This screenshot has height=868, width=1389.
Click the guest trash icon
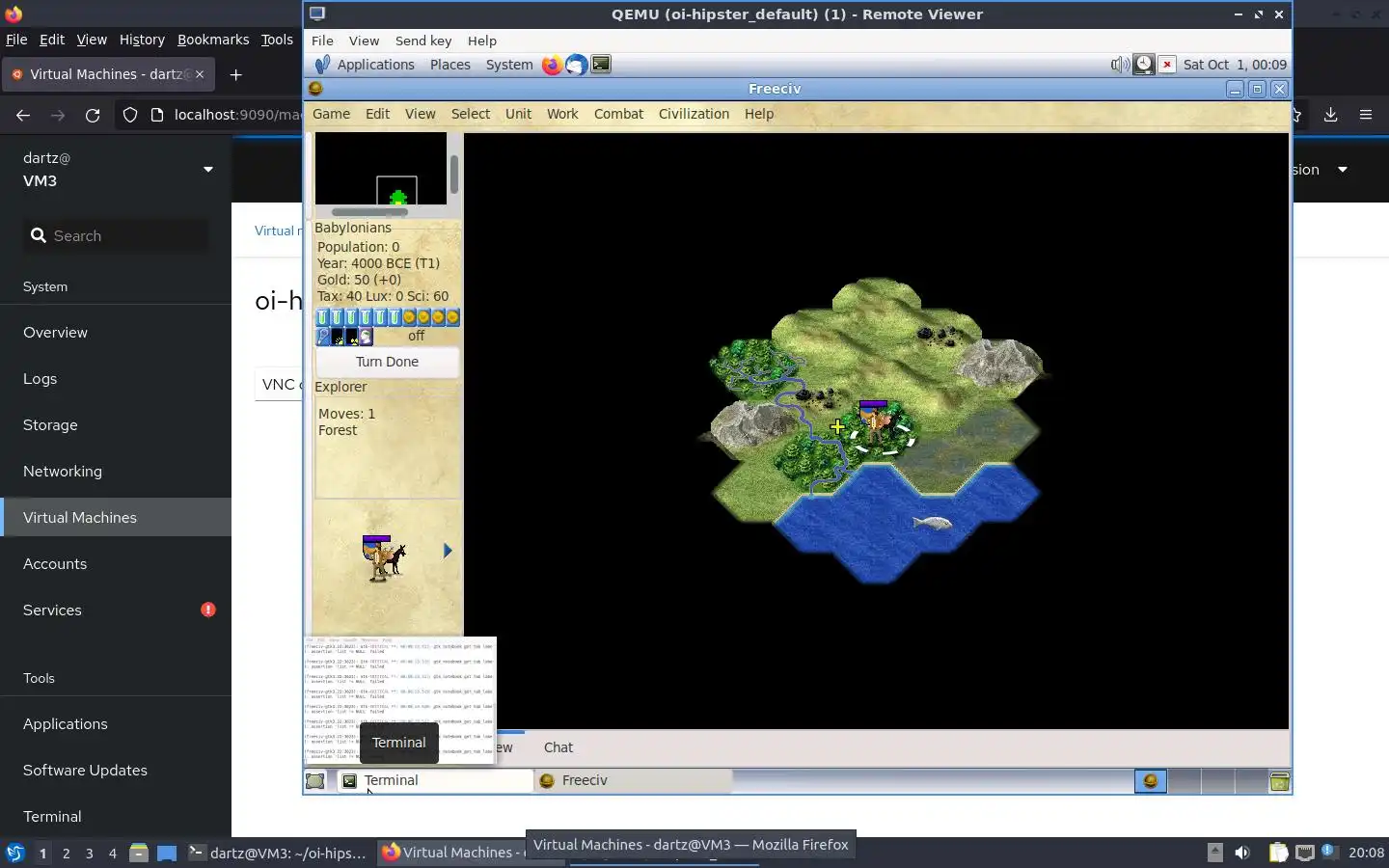pyautogui.click(x=1279, y=781)
